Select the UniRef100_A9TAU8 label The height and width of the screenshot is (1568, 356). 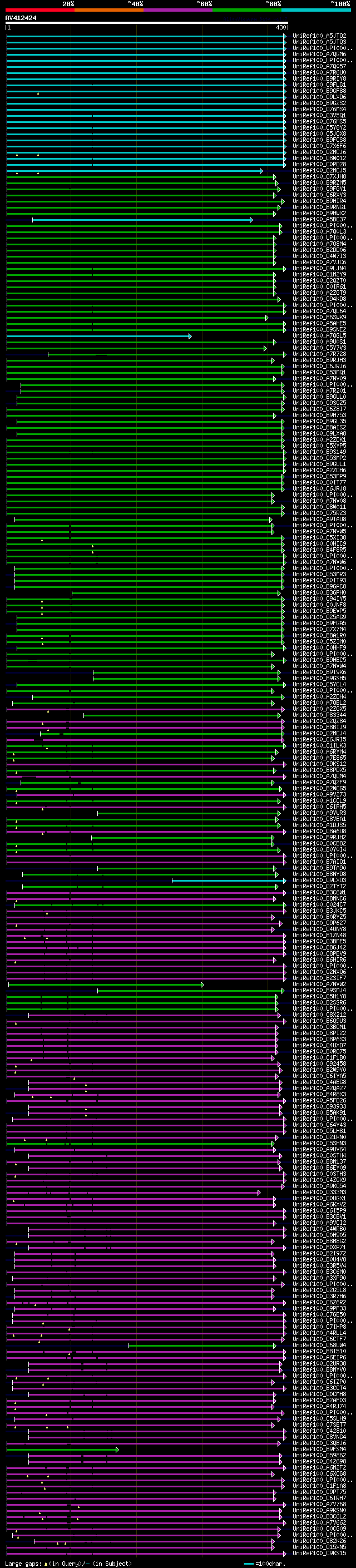[x=319, y=519]
